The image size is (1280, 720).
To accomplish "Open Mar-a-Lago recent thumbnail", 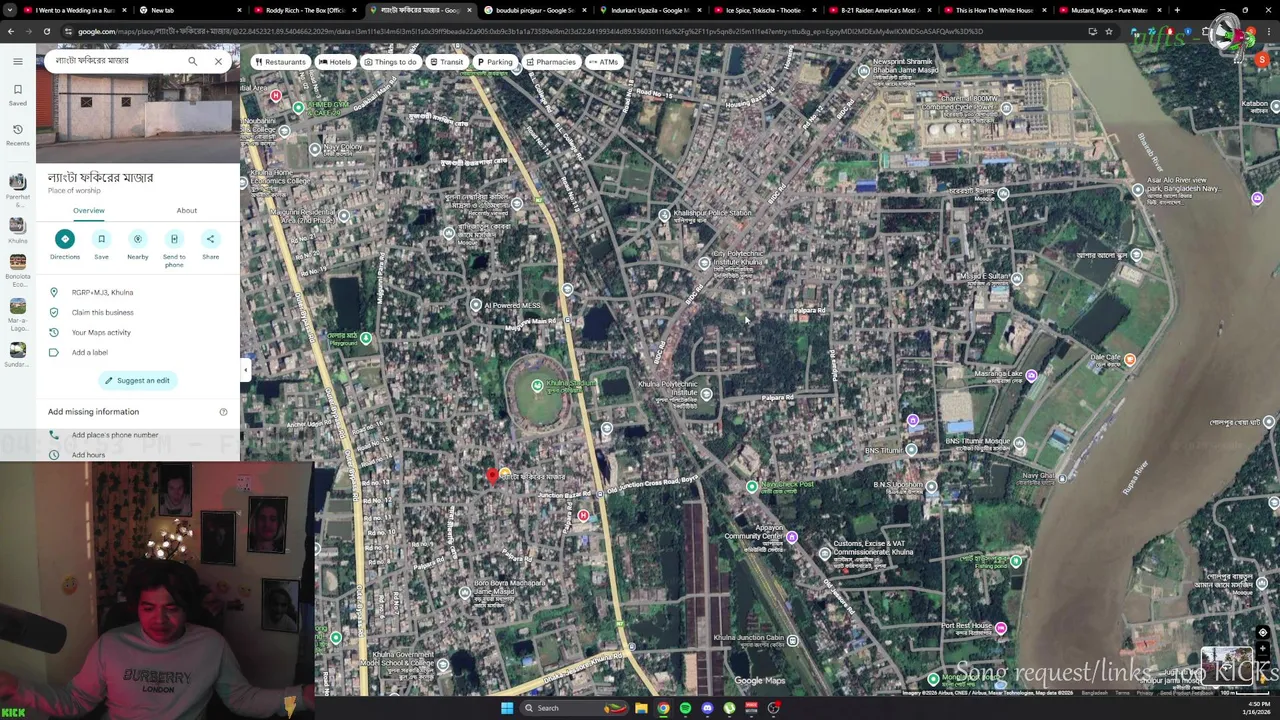I will [x=17, y=313].
